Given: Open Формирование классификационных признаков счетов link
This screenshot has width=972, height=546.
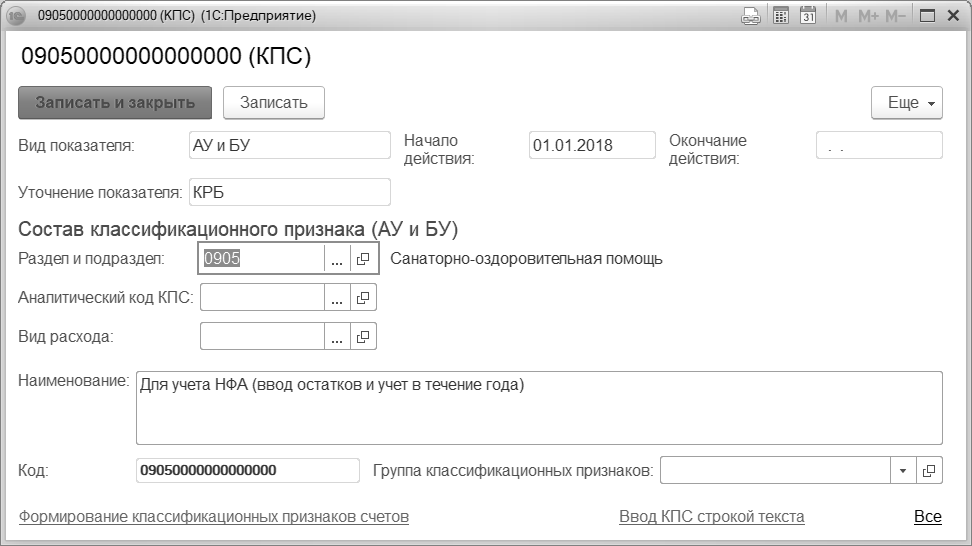Looking at the screenshot, I should tap(214, 516).
